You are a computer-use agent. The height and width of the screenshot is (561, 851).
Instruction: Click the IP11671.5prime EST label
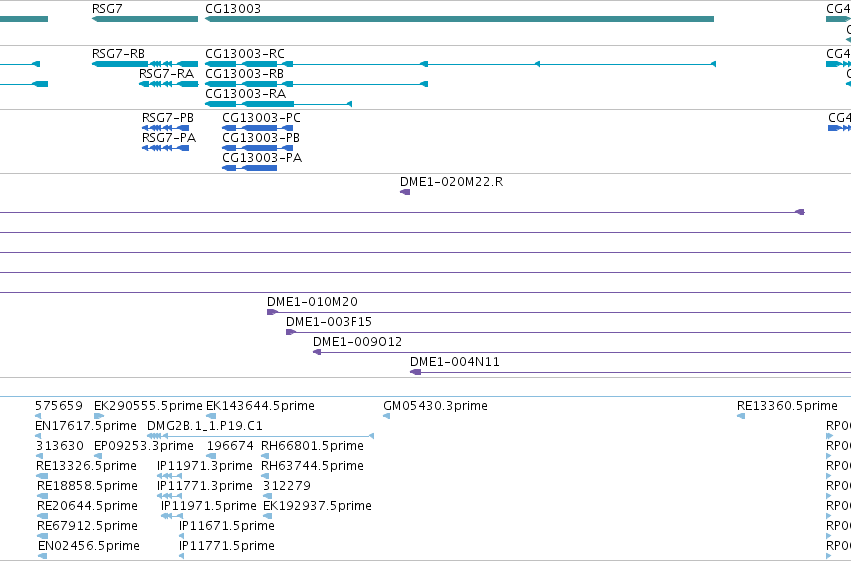227,526
